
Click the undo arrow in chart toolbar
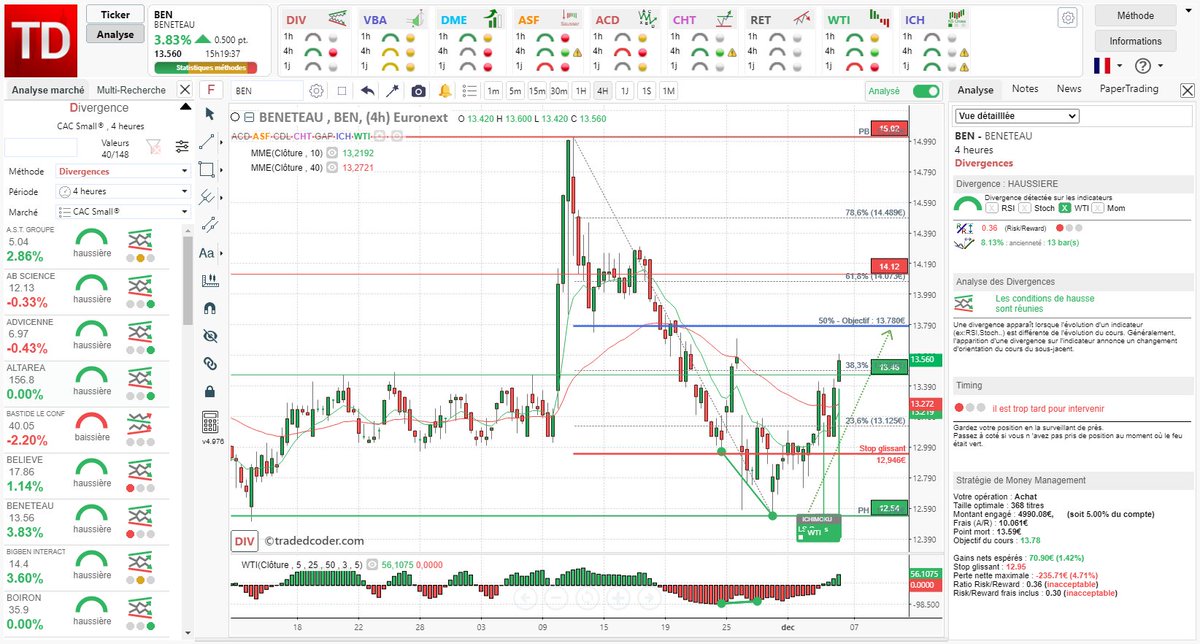click(x=367, y=90)
